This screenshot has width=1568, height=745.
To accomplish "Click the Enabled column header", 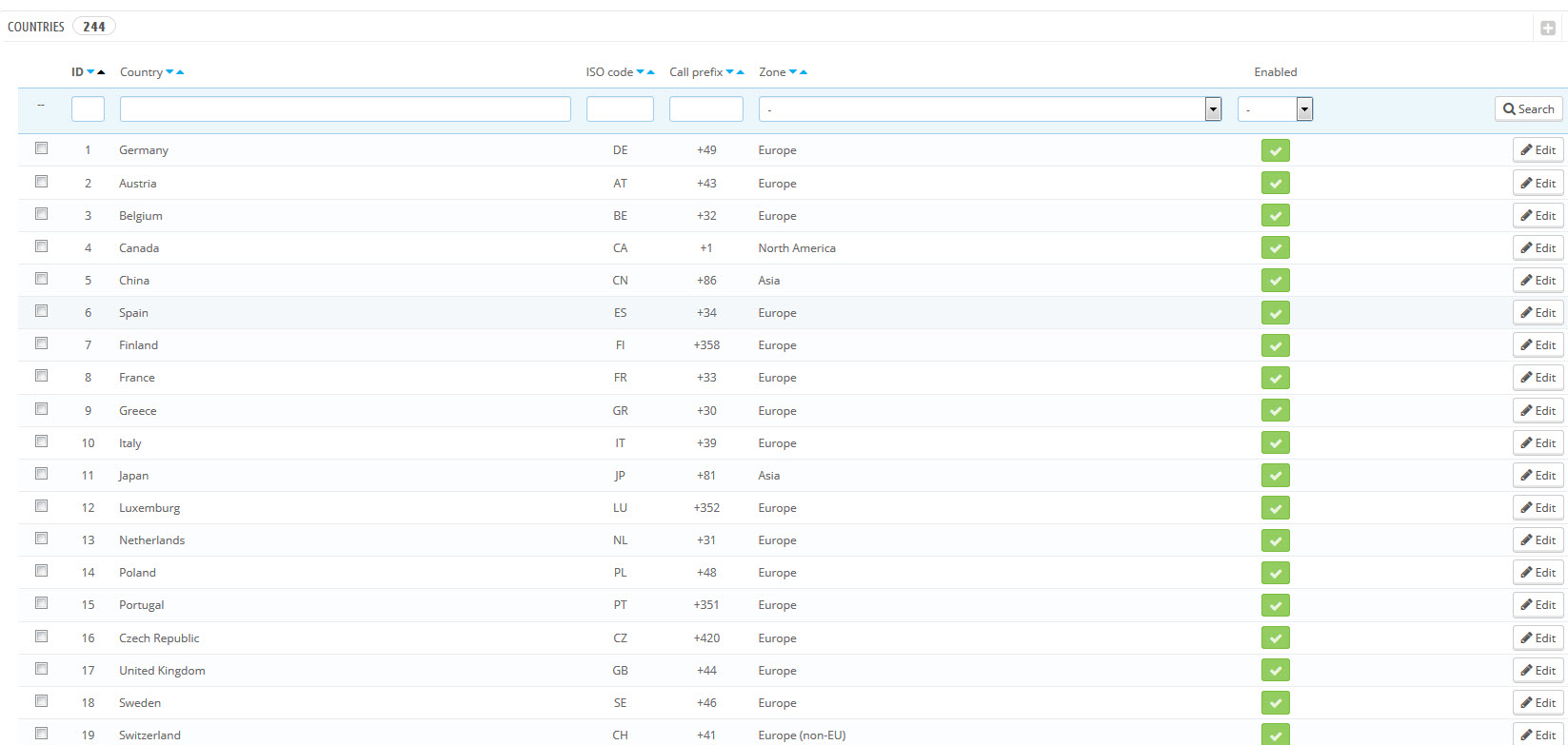I will coord(1276,72).
